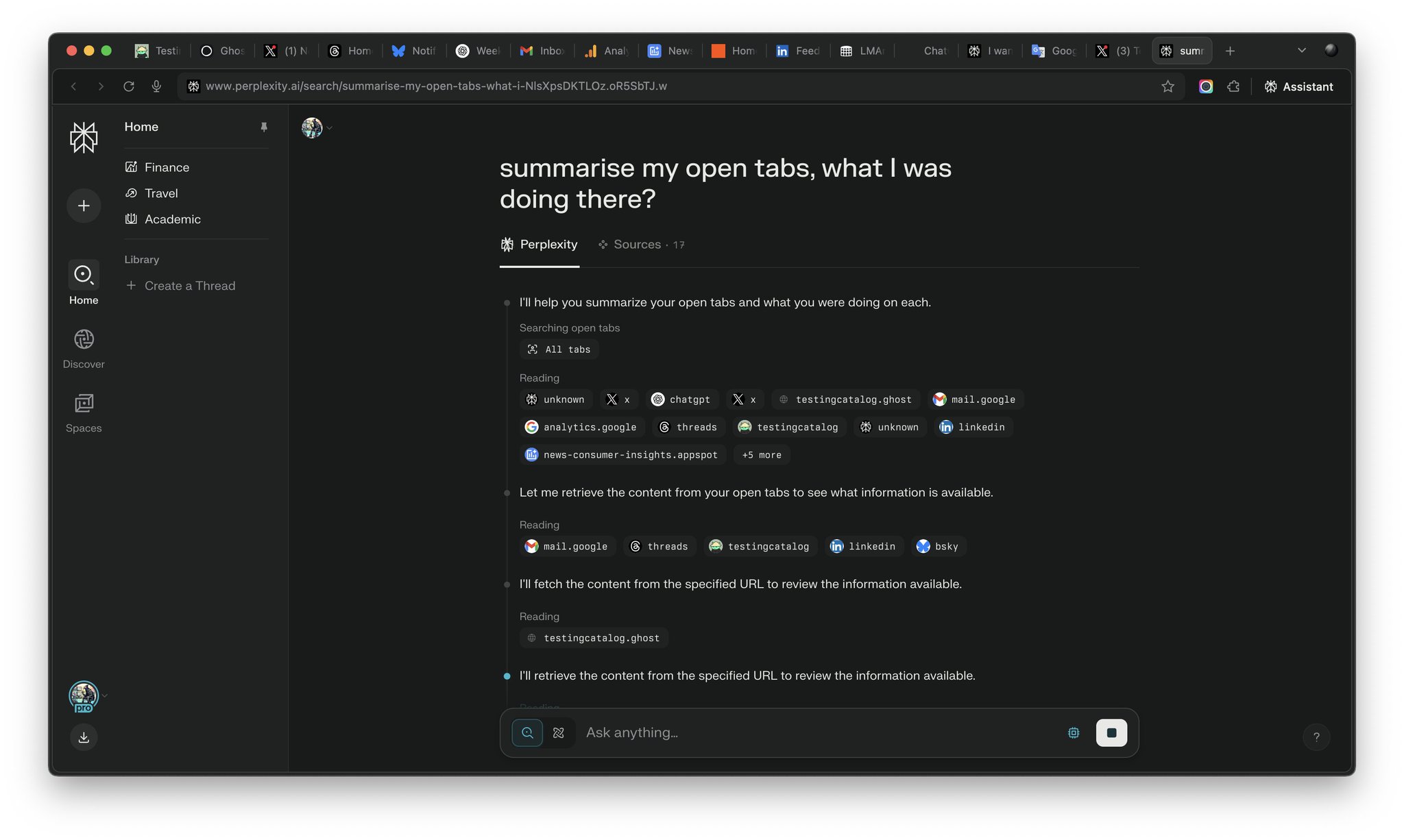Stop the response with the stop button
This screenshot has height=840, width=1404.
pos(1111,732)
